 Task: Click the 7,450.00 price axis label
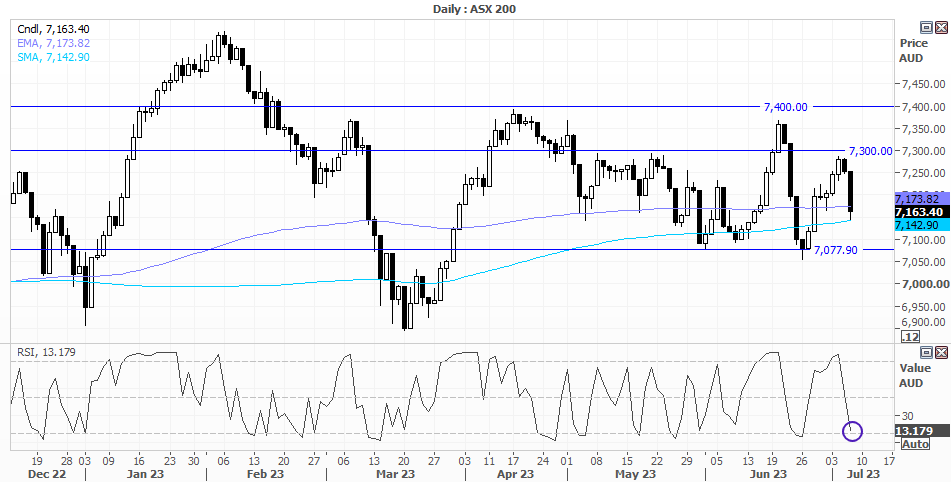click(924, 84)
